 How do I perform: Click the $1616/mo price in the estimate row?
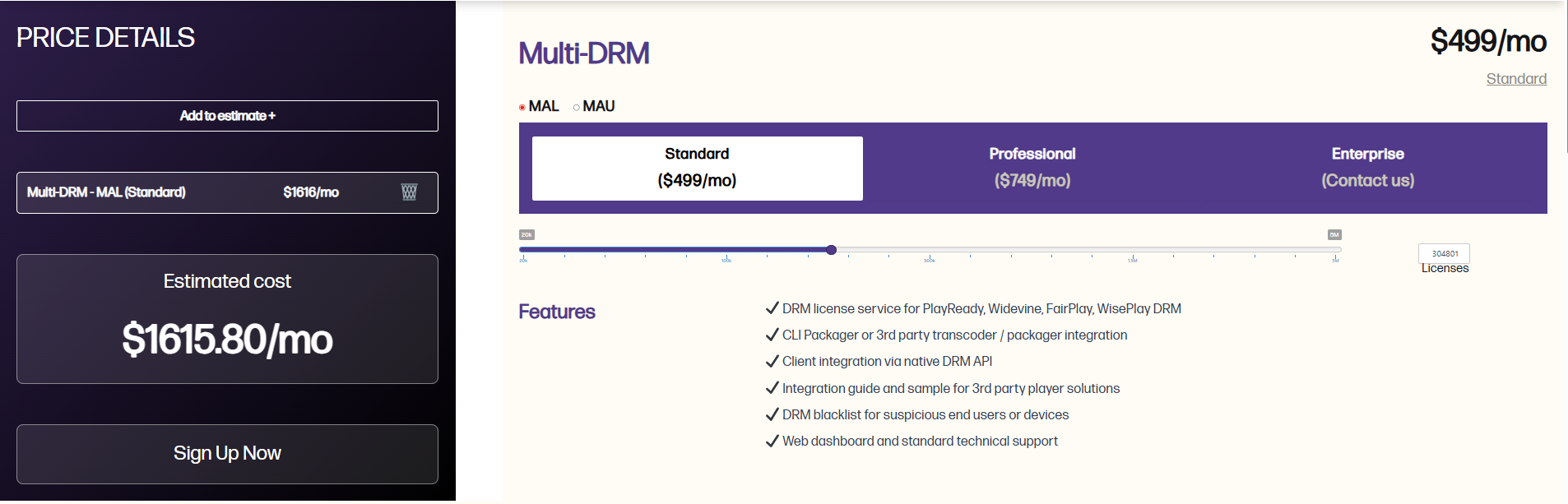click(x=311, y=192)
